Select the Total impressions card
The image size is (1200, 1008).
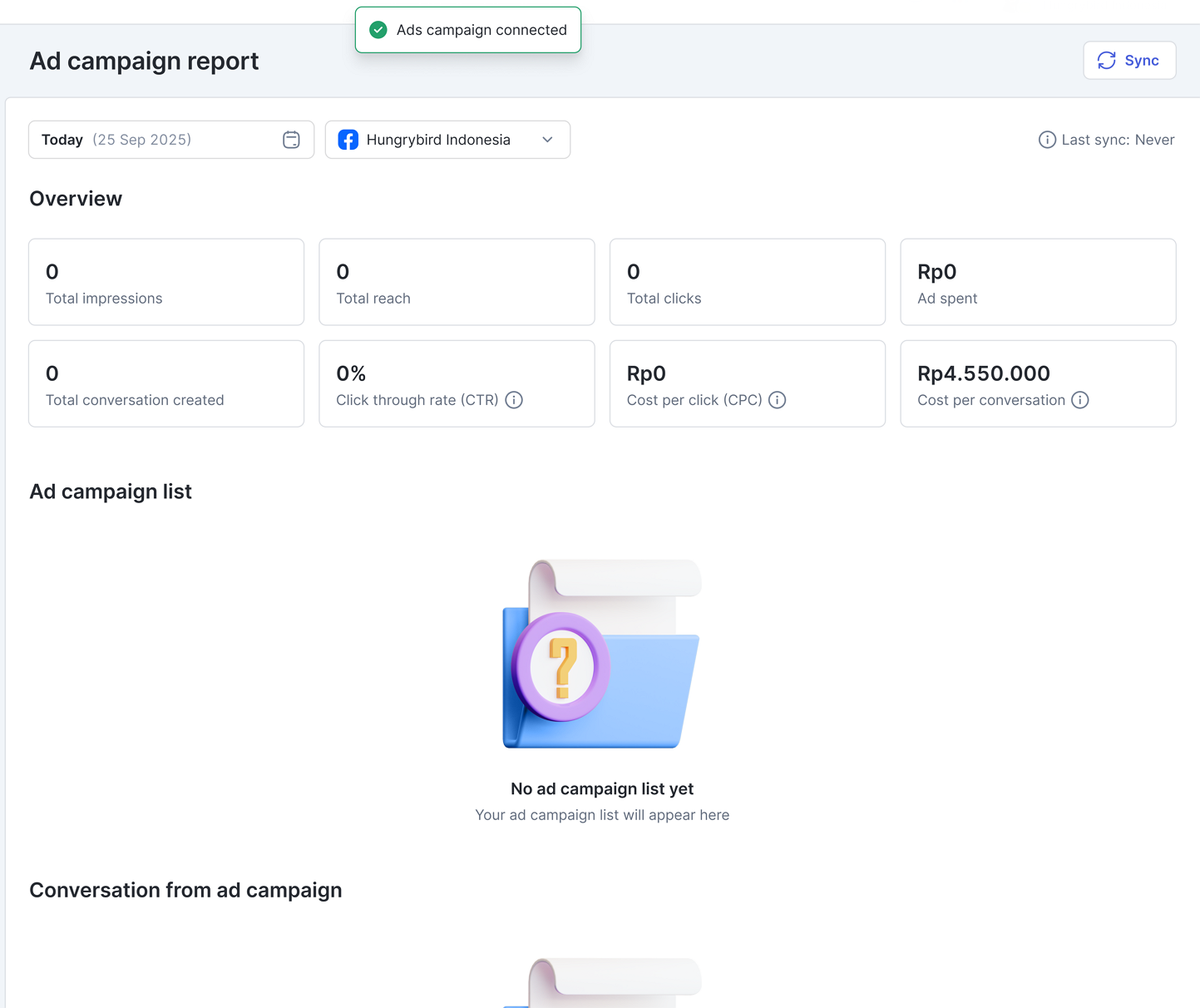[x=166, y=282]
